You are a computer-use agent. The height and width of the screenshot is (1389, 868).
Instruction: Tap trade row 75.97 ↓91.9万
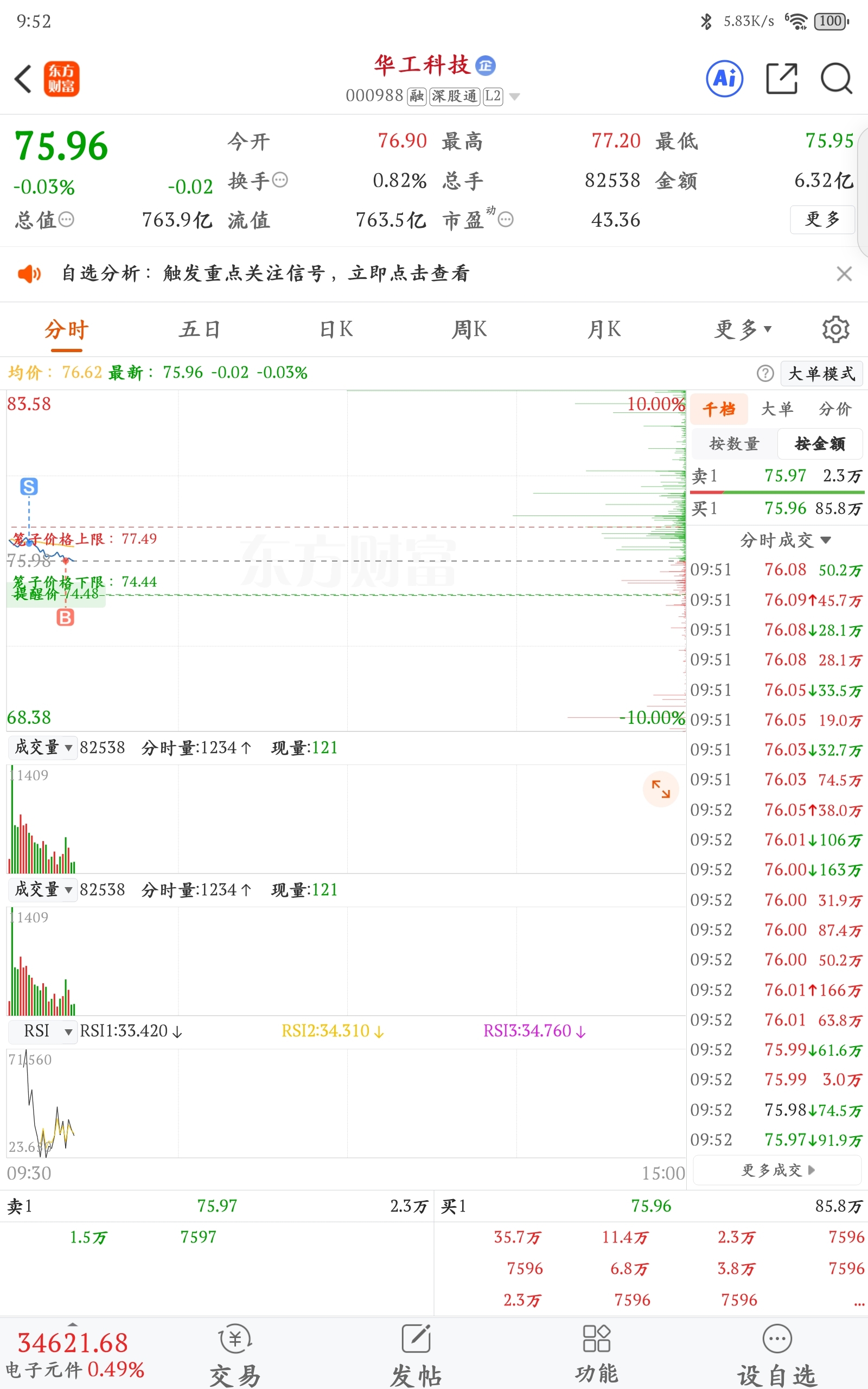click(x=777, y=1140)
